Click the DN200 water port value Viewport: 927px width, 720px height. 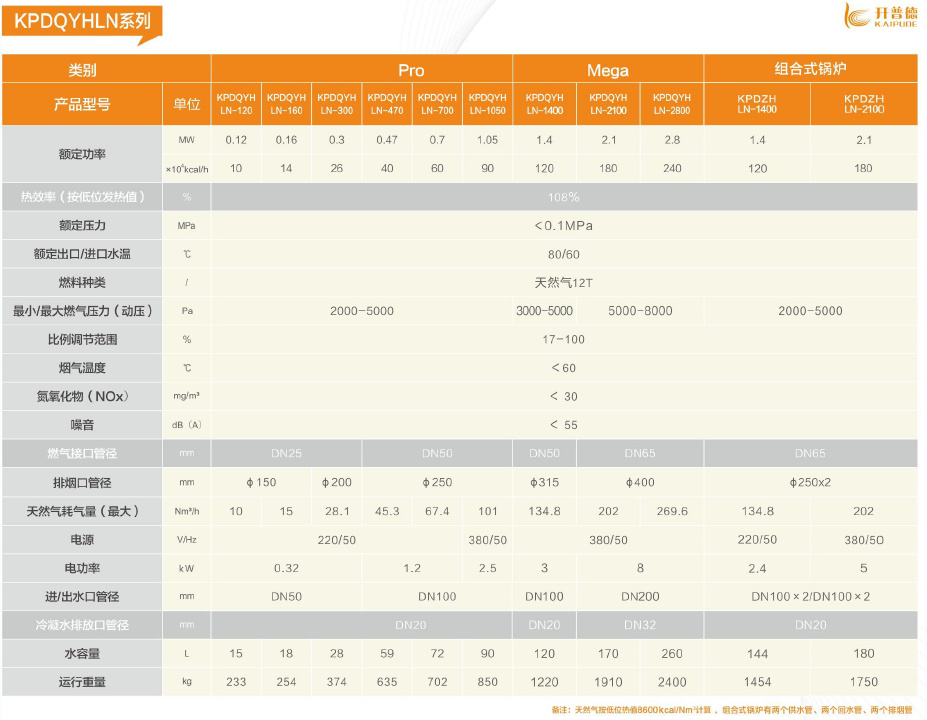640,597
